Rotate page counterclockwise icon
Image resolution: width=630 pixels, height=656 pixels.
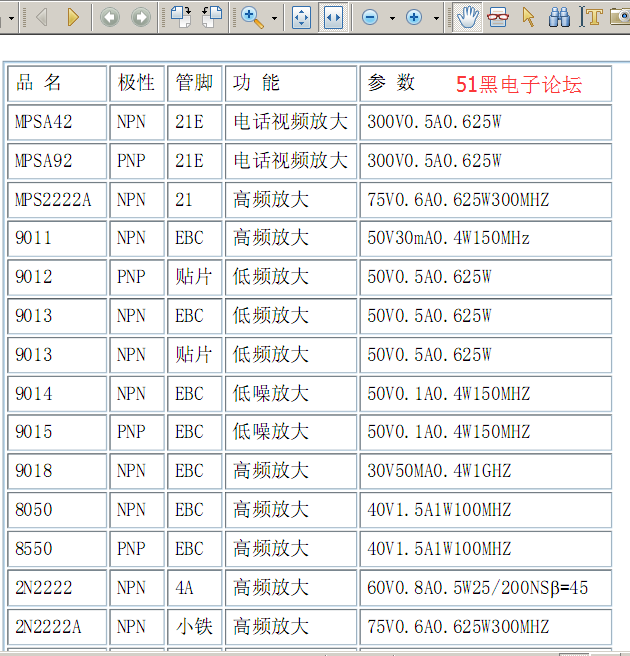click(x=212, y=17)
